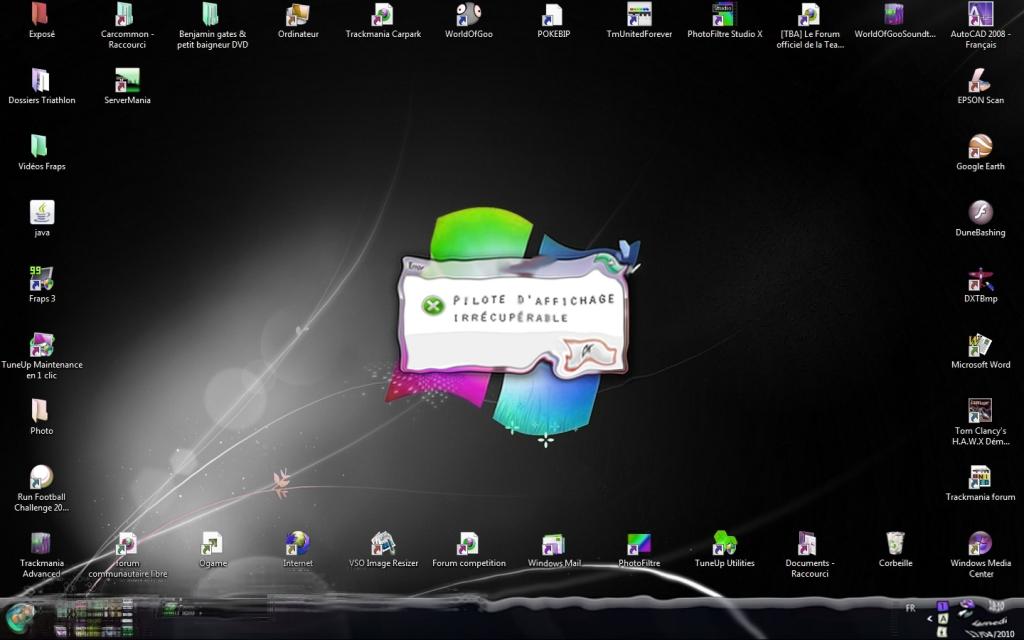This screenshot has height=640, width=1024.
Task: Launch the Fraps 3 shortcut
Action: [x=41, y=280]
